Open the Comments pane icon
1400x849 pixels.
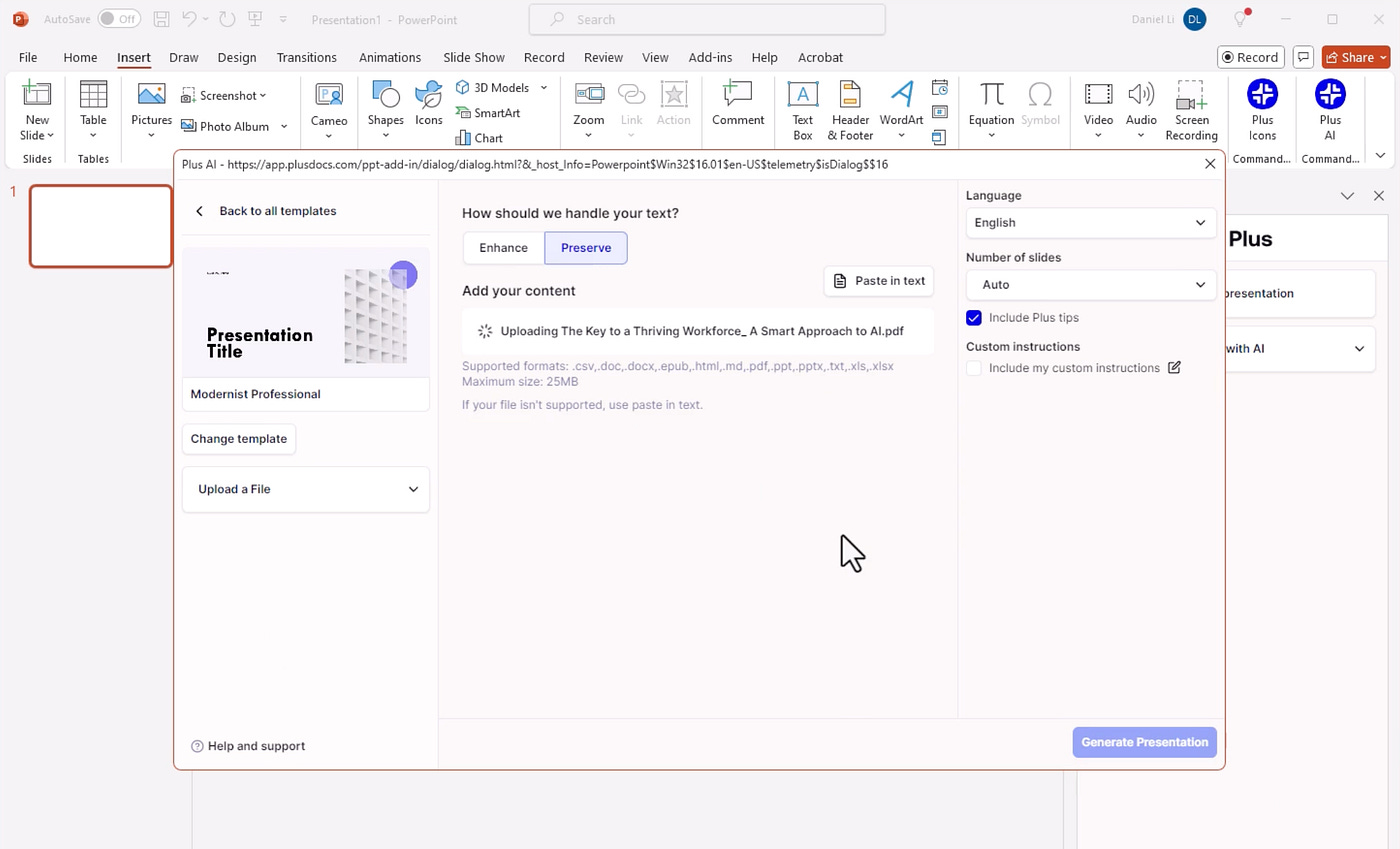[1303, 57]
